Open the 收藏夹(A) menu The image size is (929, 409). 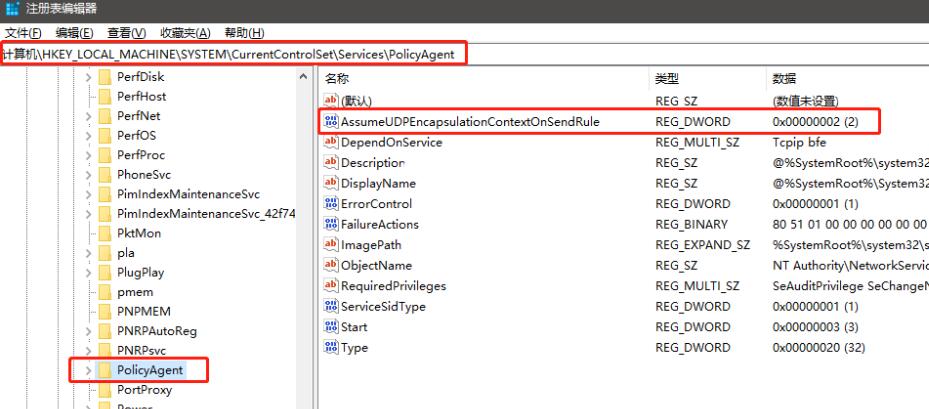click(185, 33)
